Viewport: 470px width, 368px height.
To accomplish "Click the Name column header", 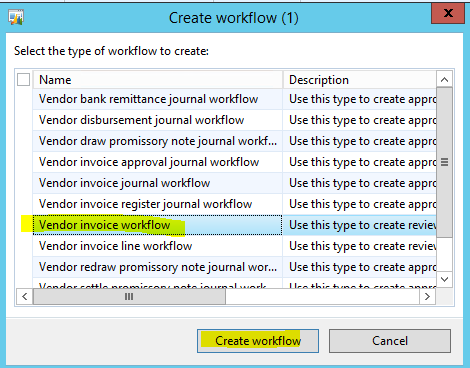I will [x=158, y=80].
